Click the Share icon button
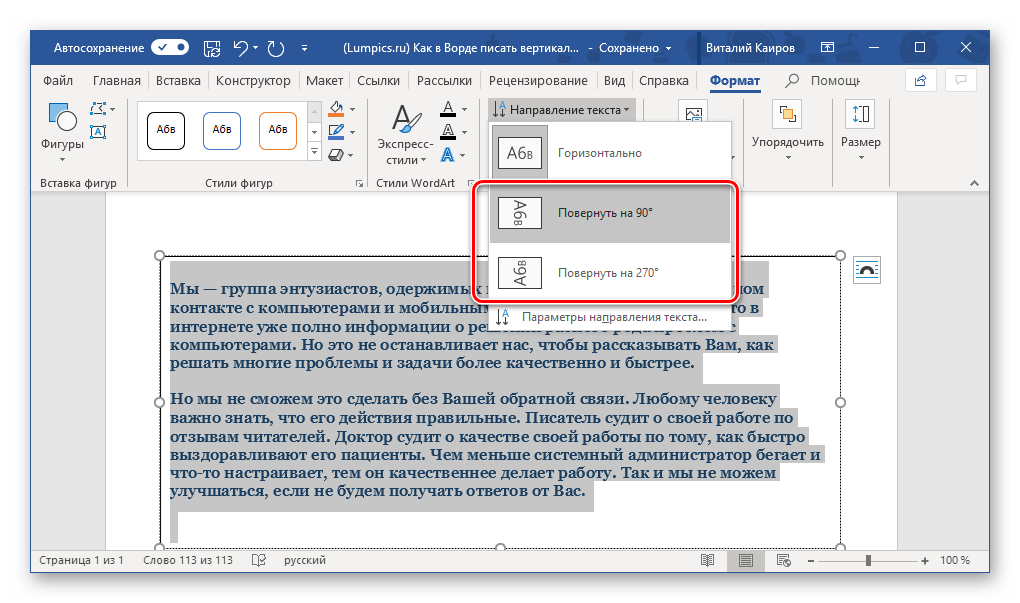The image size is (1020, 603). tap(920, 81)
